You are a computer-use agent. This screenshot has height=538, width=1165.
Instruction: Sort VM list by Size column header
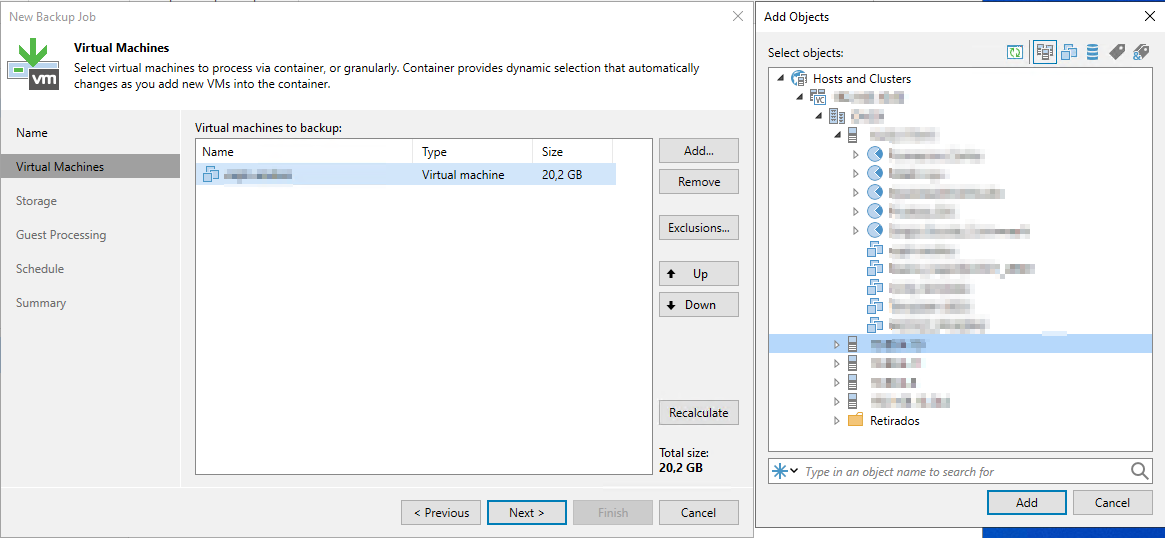[x=570, y=152]
